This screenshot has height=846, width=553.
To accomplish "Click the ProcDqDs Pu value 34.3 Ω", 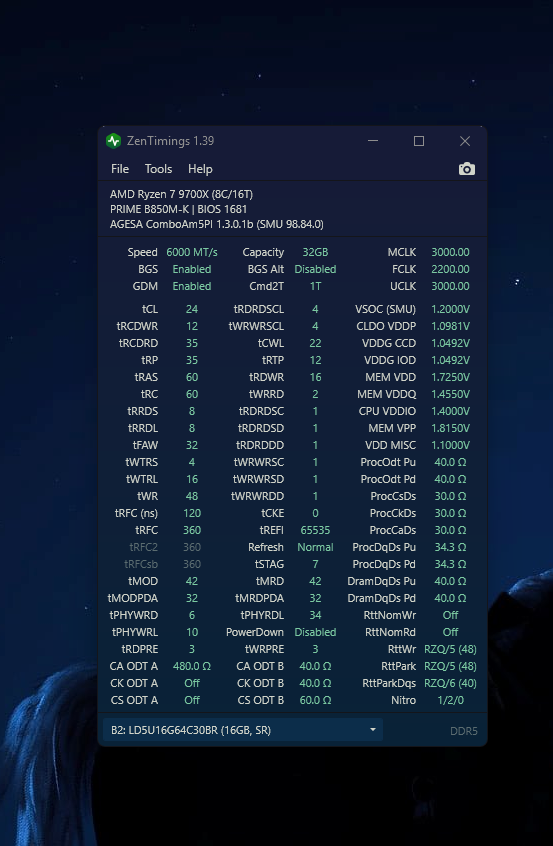I will (x=450, y=547).
